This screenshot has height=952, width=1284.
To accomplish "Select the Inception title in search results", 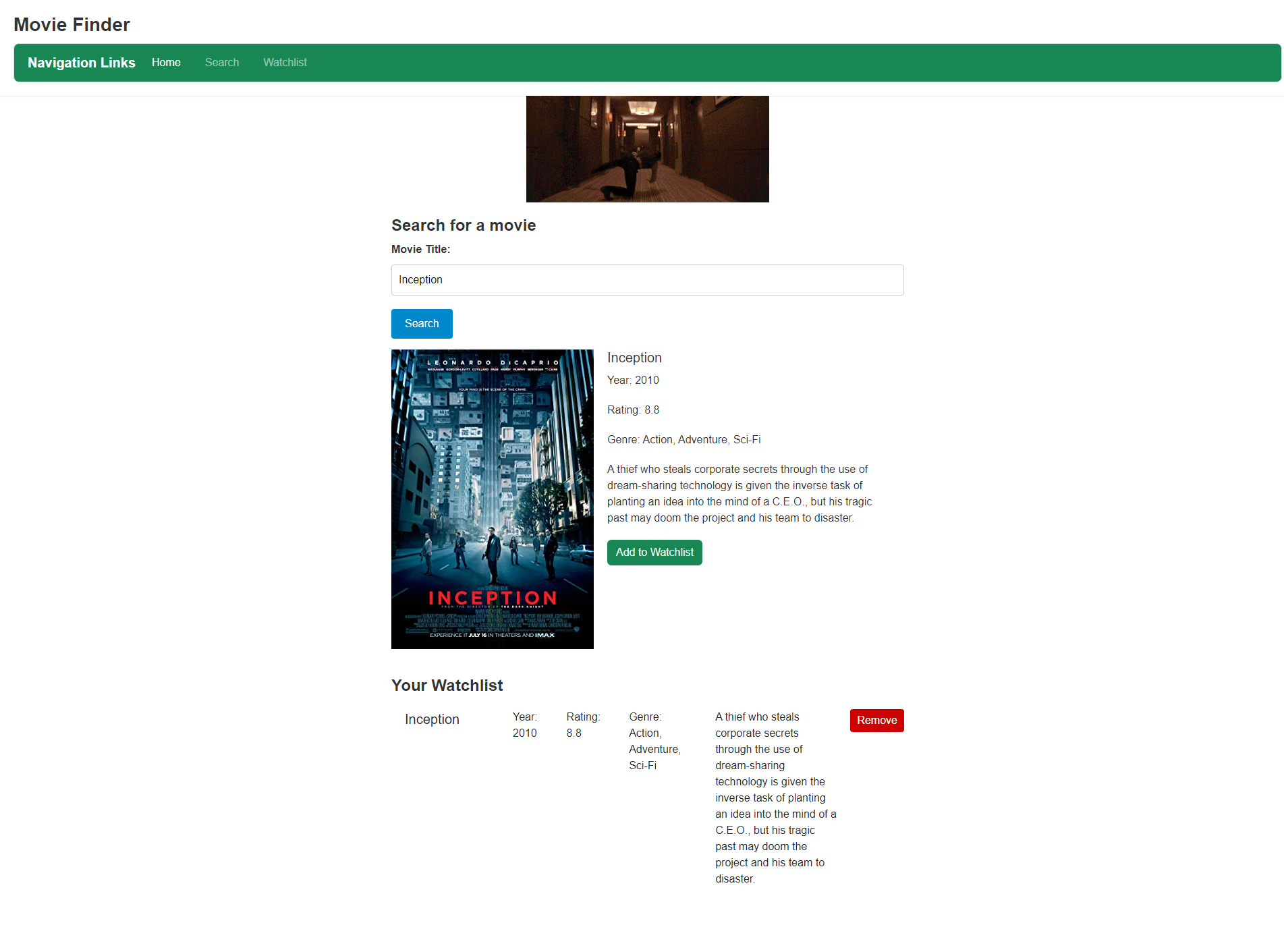I will [634, 358].
